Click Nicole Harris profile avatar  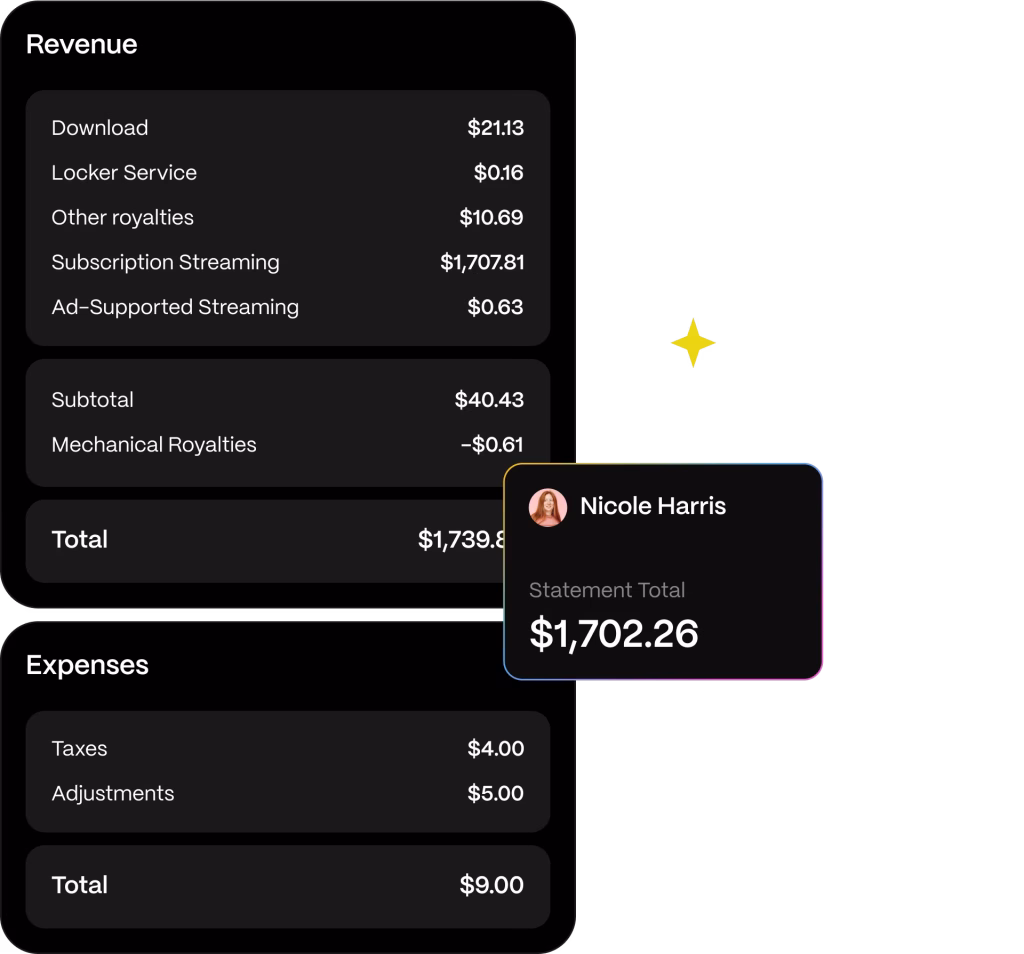(x=547, y=507)
